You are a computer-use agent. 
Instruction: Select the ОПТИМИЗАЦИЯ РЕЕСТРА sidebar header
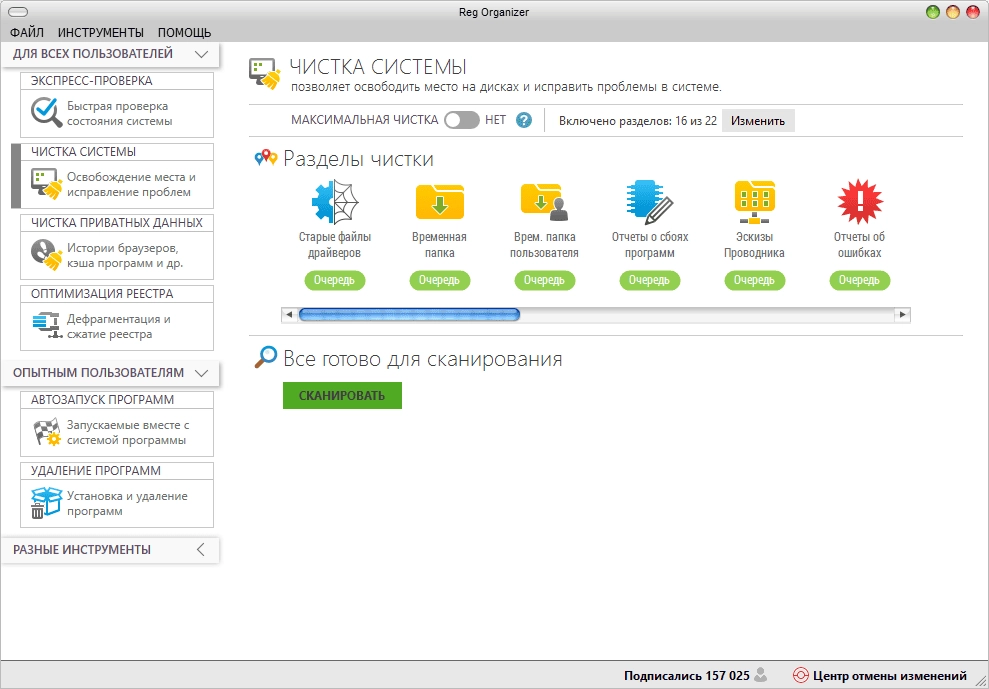pos(117,294)
